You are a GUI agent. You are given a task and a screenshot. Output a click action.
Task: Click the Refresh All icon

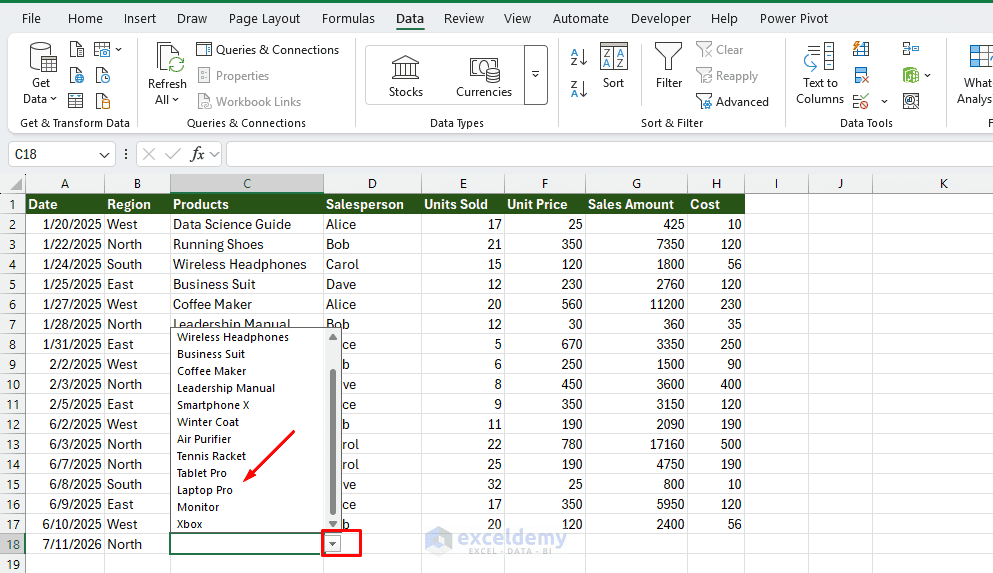170,58
